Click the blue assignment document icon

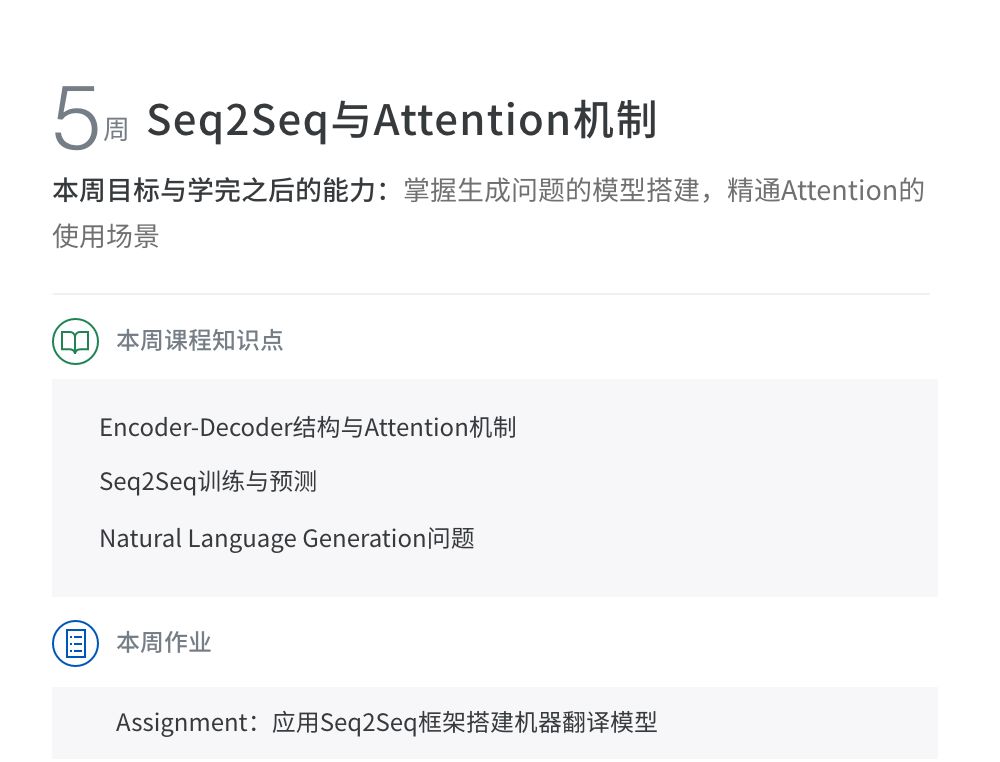pos(75,643)
